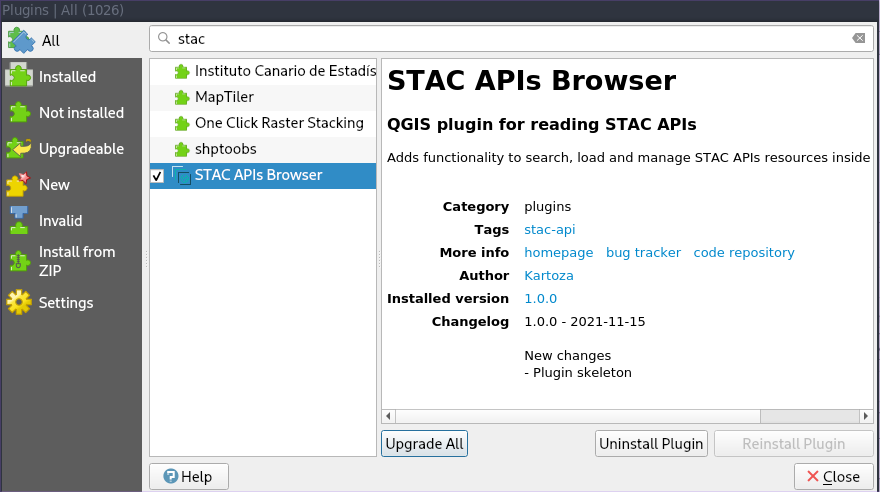Click the Install from ZIP icon
Screen dimensions: 880x492
19,261
